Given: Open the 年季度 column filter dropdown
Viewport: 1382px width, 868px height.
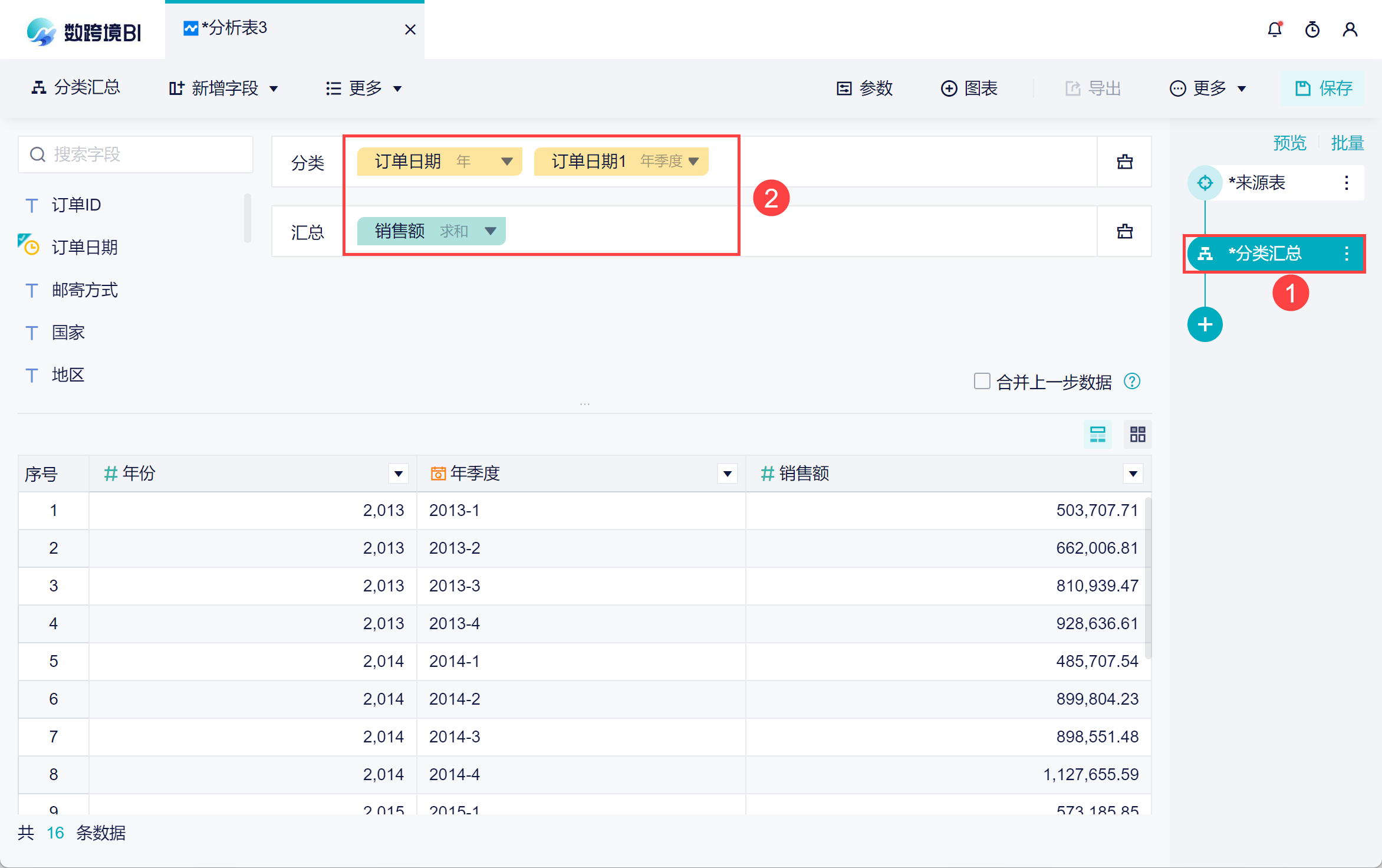Looking at the screenshot, I should pyautogui.click(x=727, y=474).
